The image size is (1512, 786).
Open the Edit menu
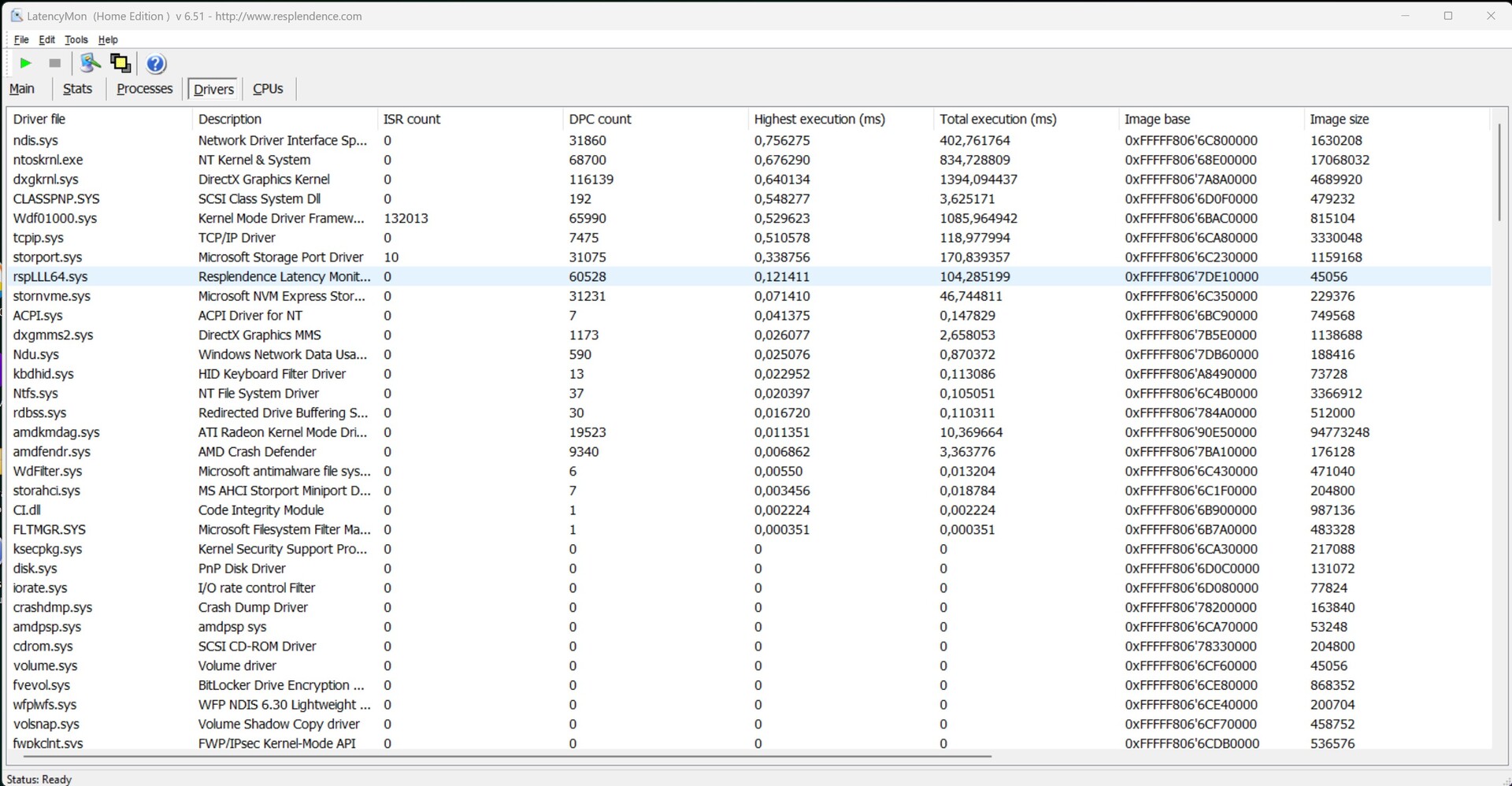(47, 39)
